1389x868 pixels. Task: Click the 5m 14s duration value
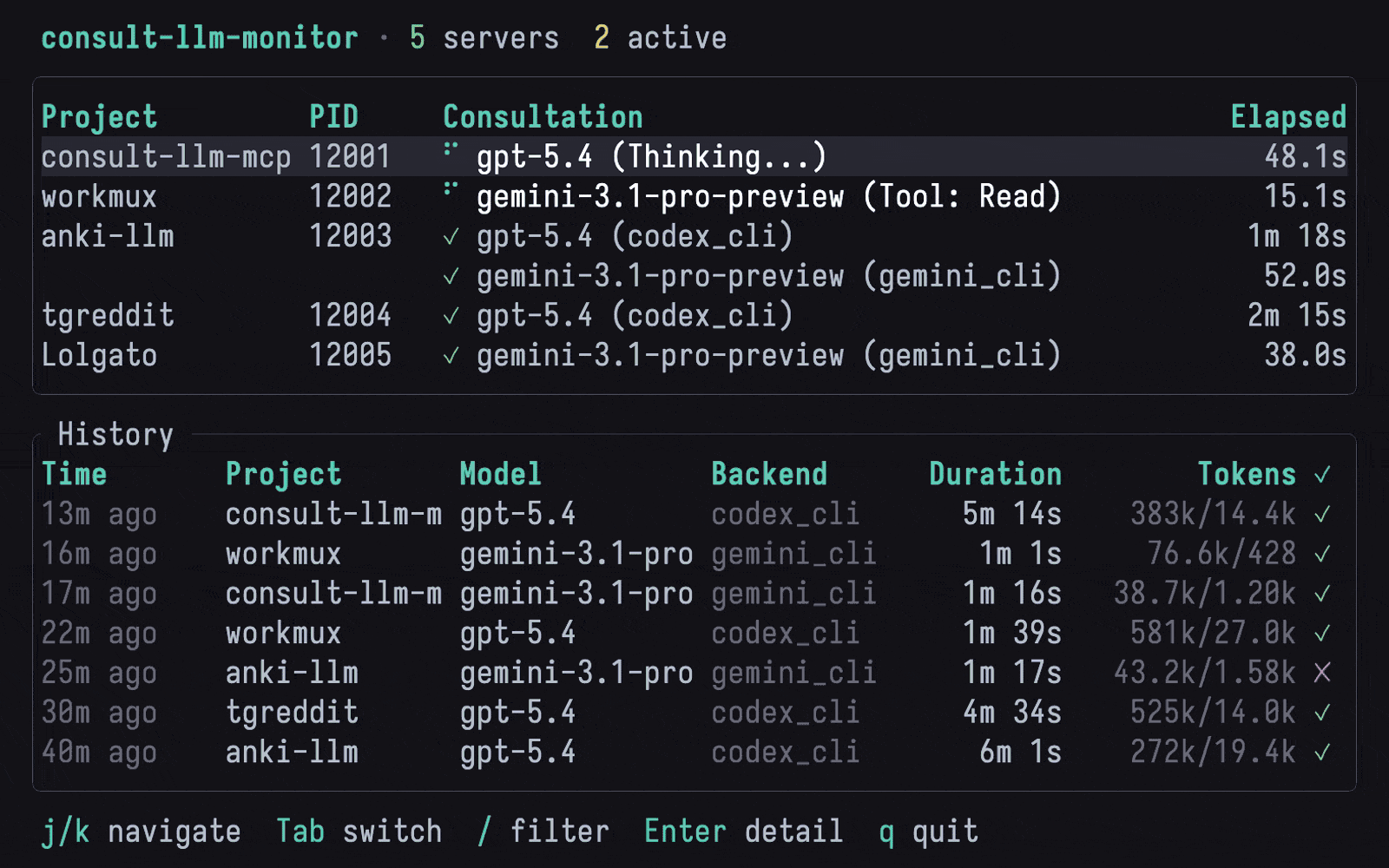1012,514
